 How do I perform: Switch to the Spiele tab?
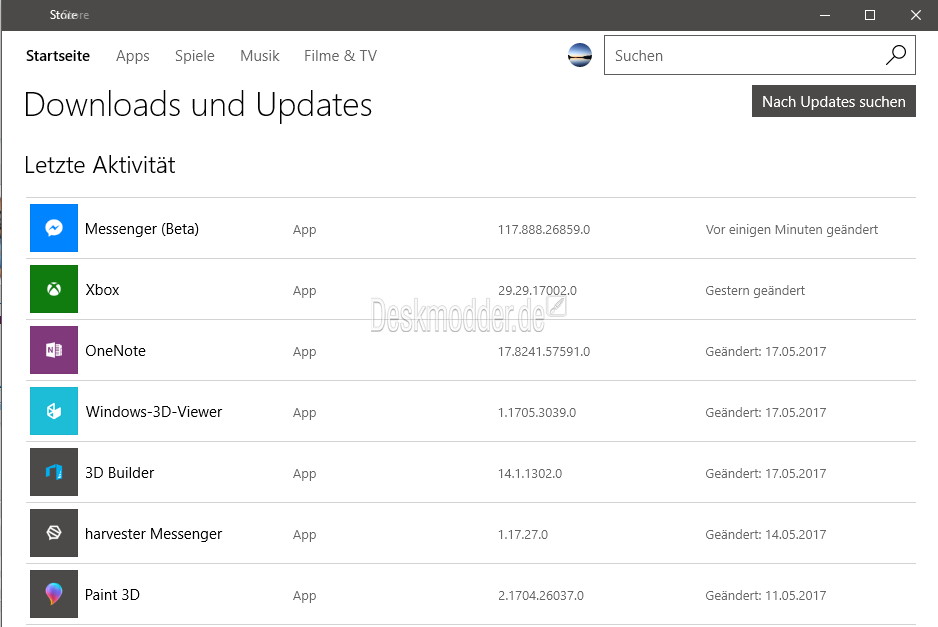[194, 56]
